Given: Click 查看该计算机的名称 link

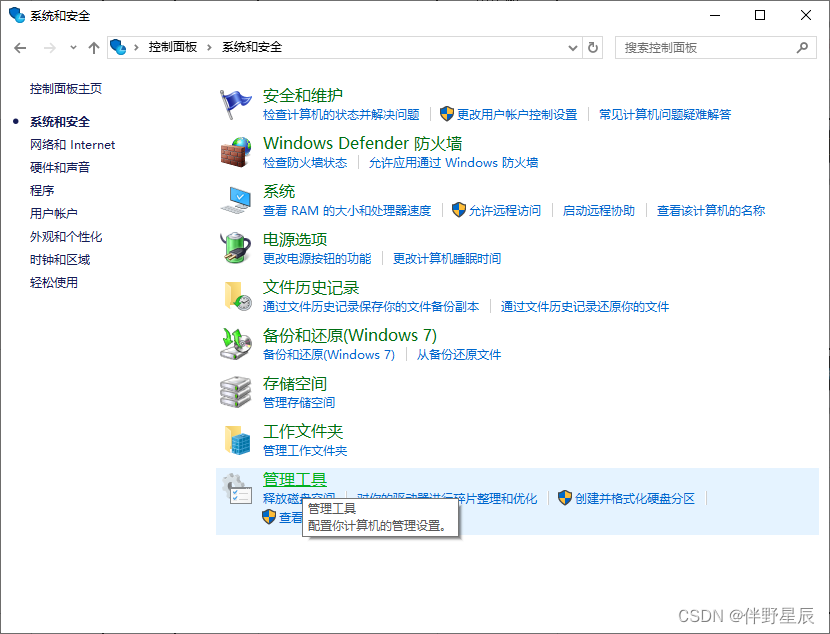Looking at the screenshot, I should coord(711,211).
